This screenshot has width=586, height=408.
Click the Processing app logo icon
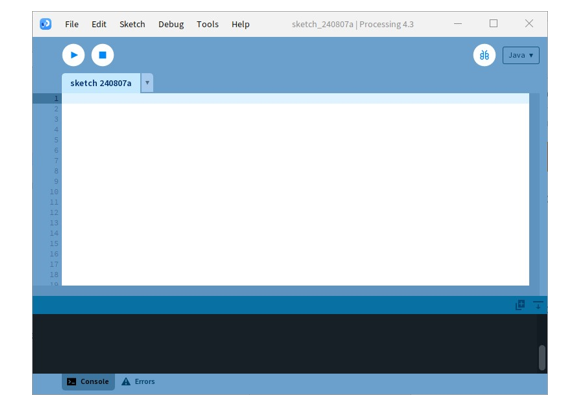46,24
